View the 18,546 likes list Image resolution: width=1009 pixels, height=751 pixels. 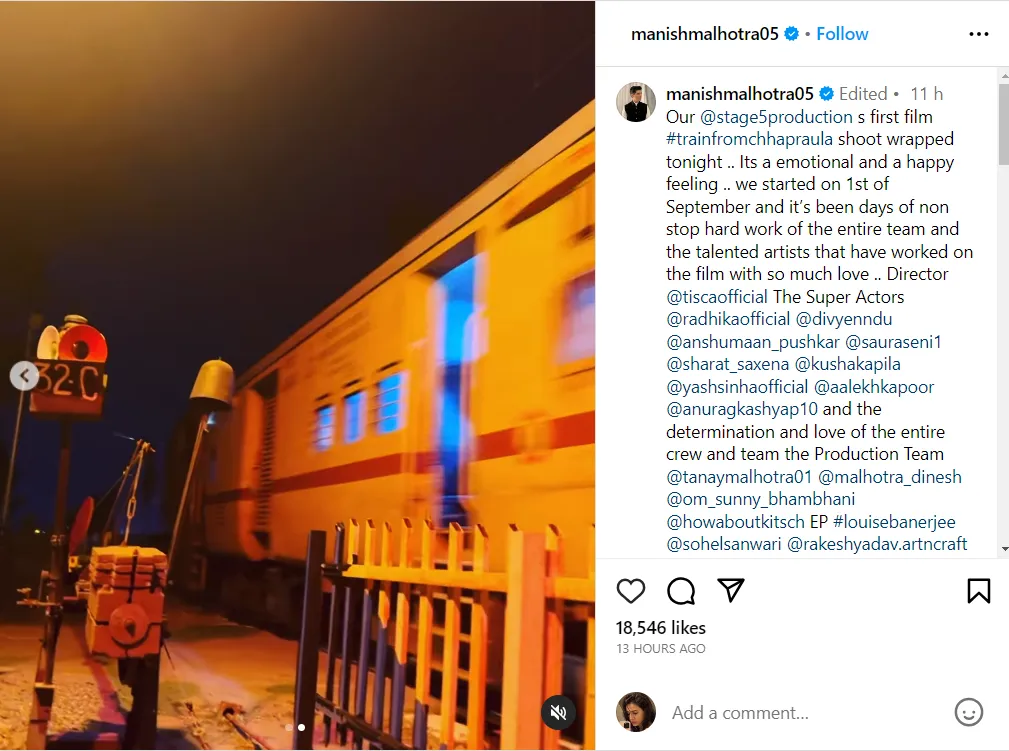coord(661,627)
